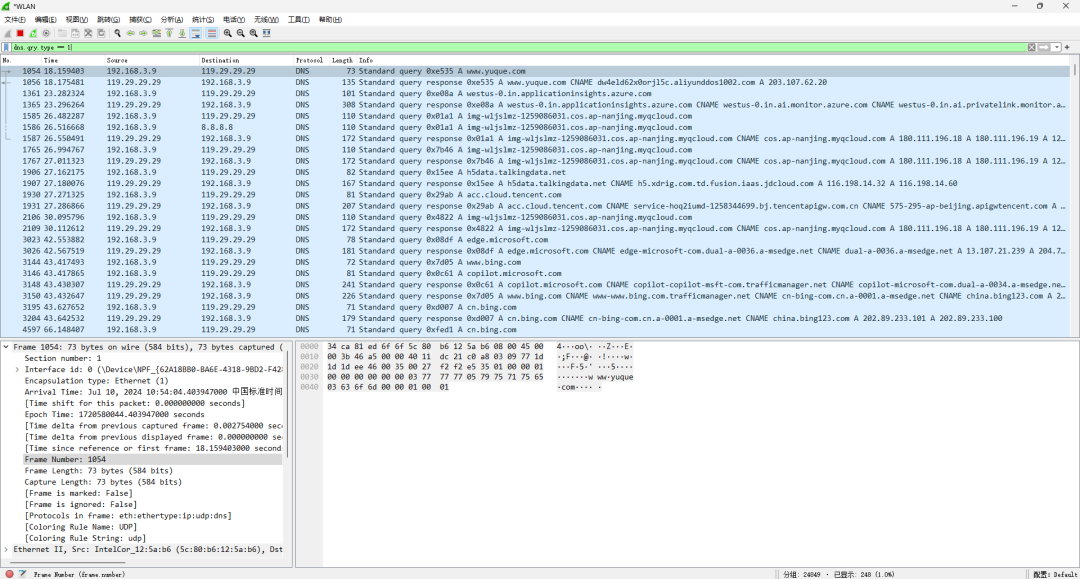Toggle packet list colorization
Image resolution: width=1080 pixels, height=579 pixels.
pyautogui.click(x=211, y=33)
